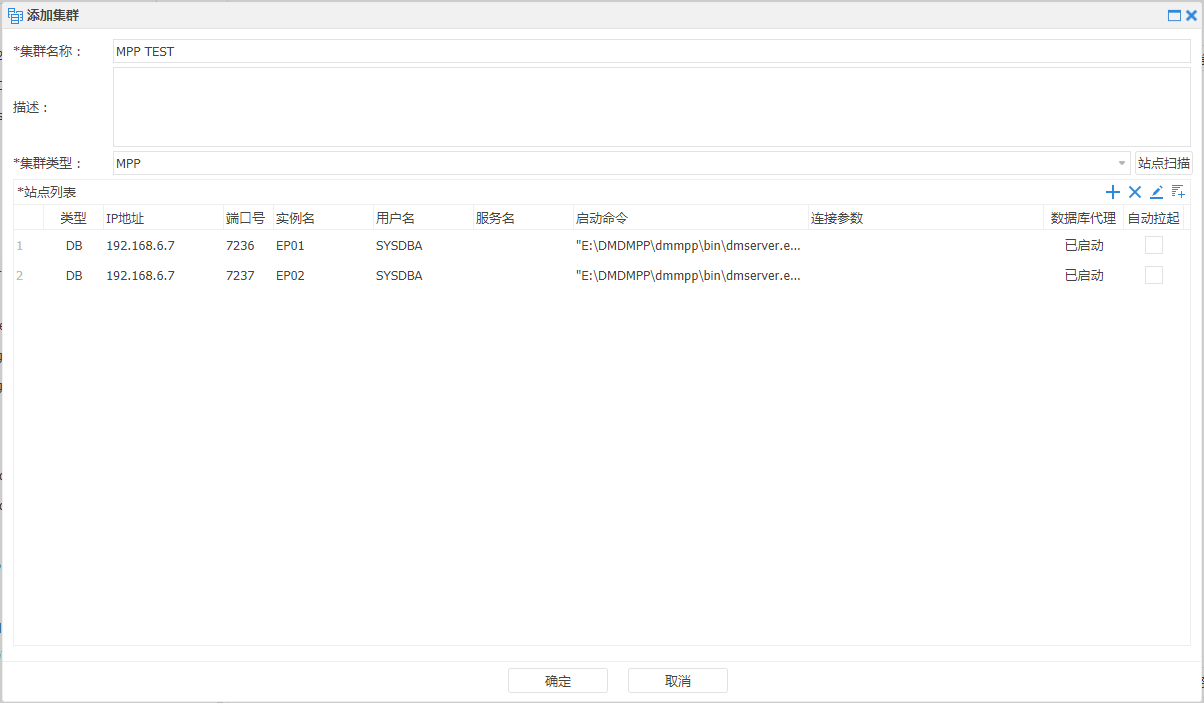Click the batch add sites icon
The height and width of the screenshot is (703, 1204).
(x=1178, y=192)
